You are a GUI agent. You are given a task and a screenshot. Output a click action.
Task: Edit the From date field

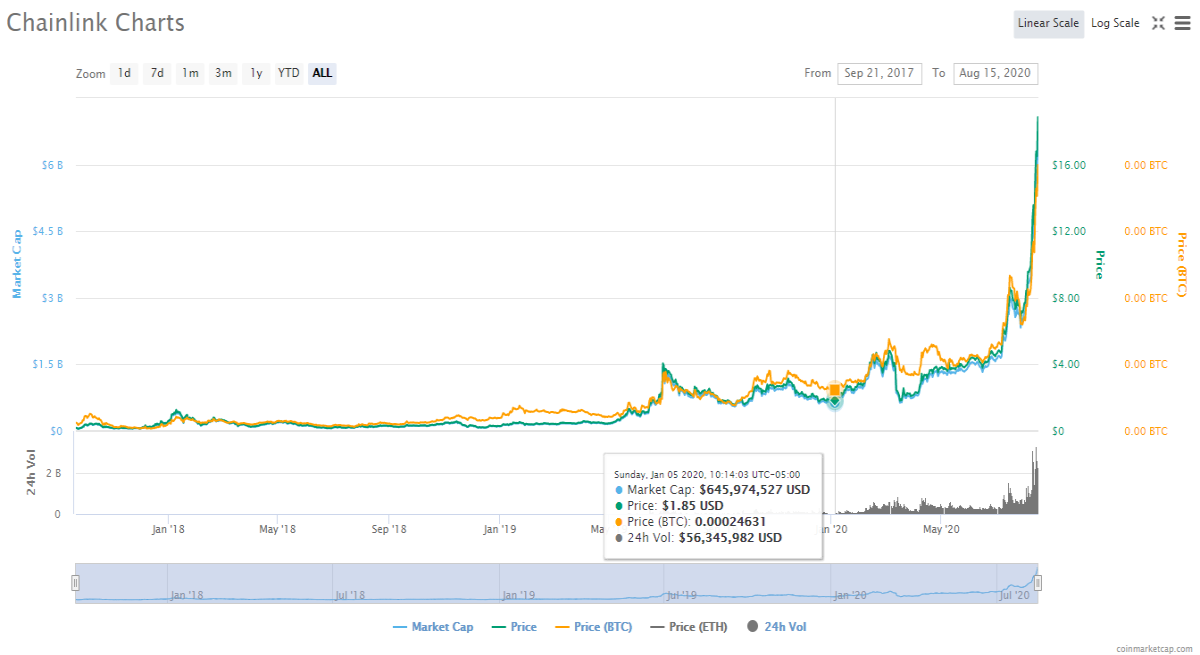click(879, 73)
